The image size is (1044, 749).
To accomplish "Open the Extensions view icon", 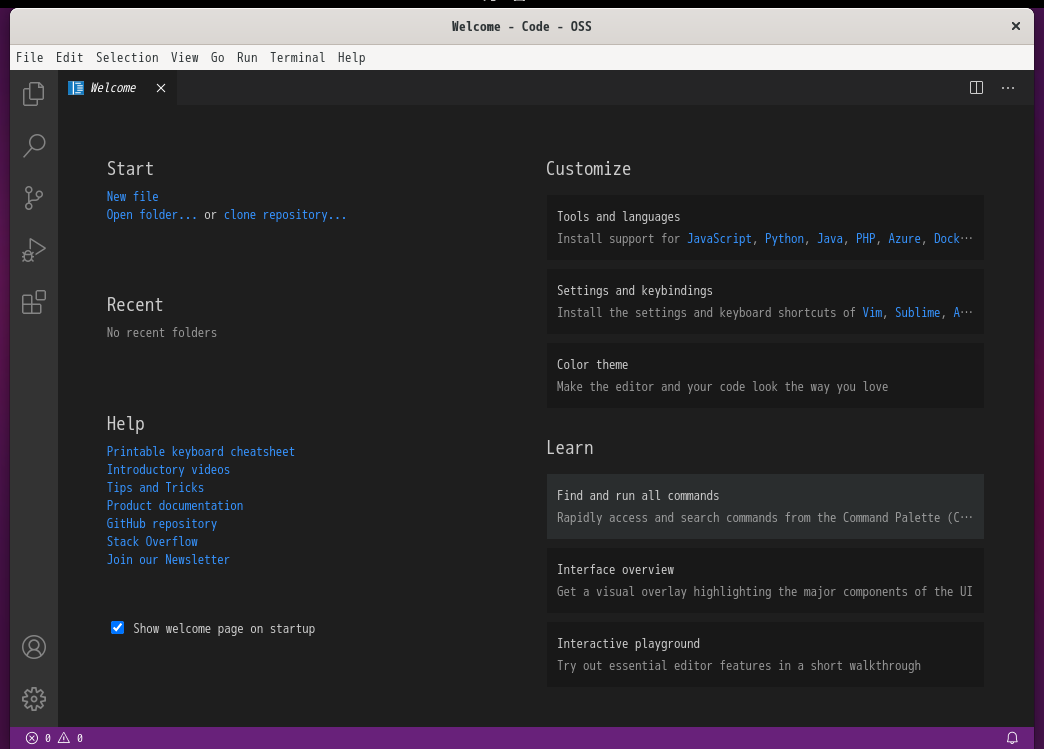I will tap(34, 302).
